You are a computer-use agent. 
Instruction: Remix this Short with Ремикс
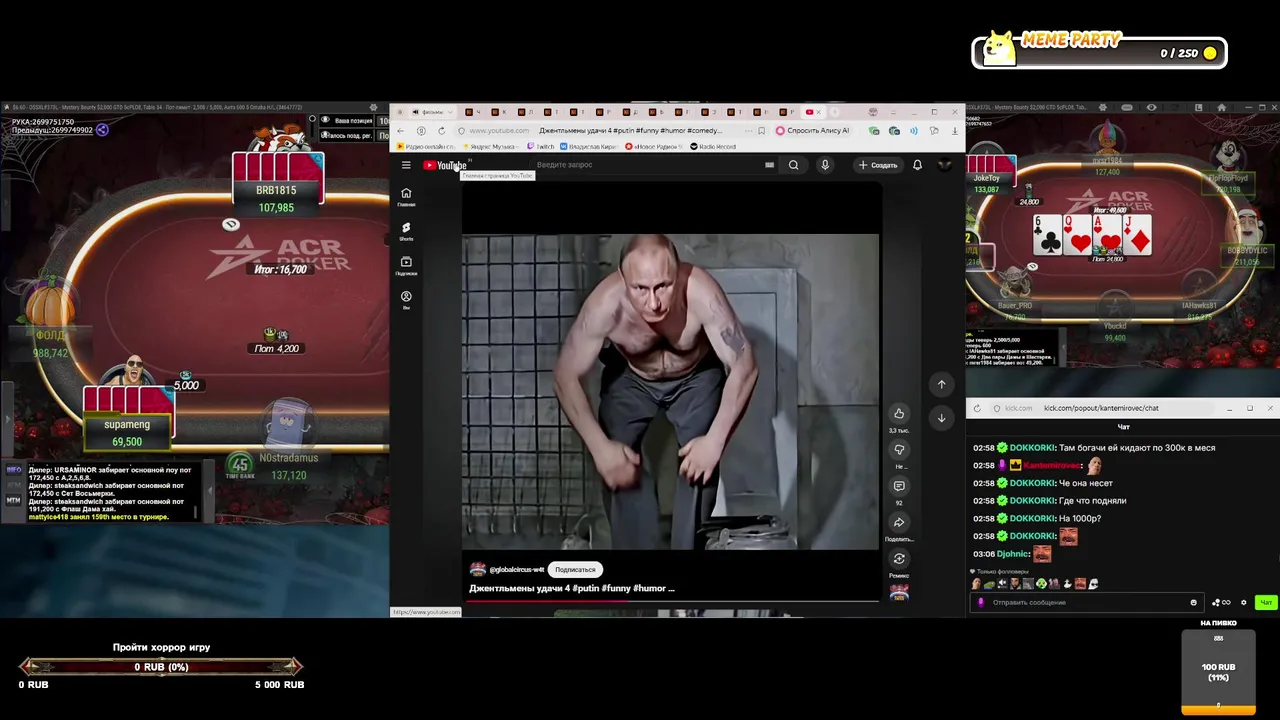tap(899, 559)
